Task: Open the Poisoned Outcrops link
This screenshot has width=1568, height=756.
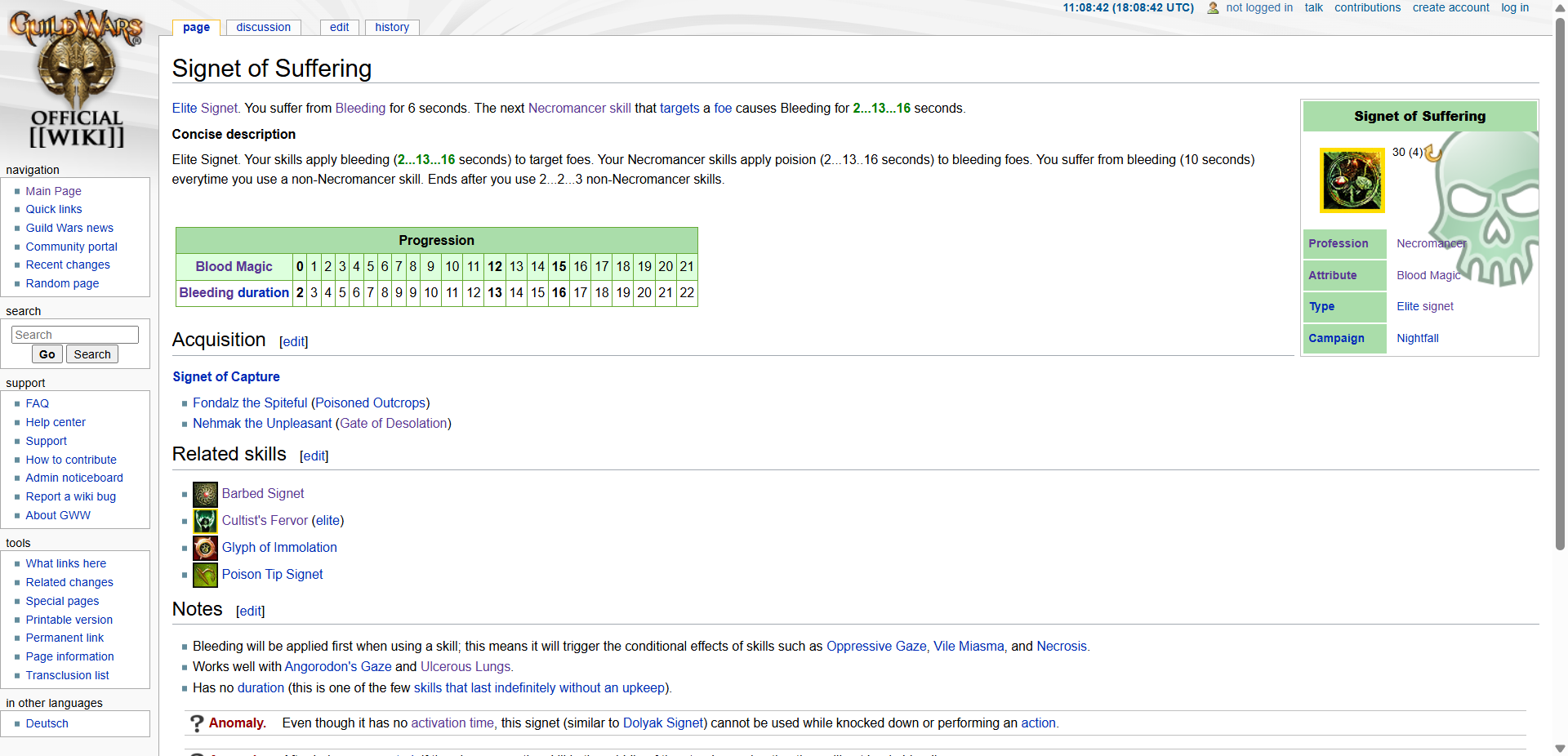Action: (371, 402)
